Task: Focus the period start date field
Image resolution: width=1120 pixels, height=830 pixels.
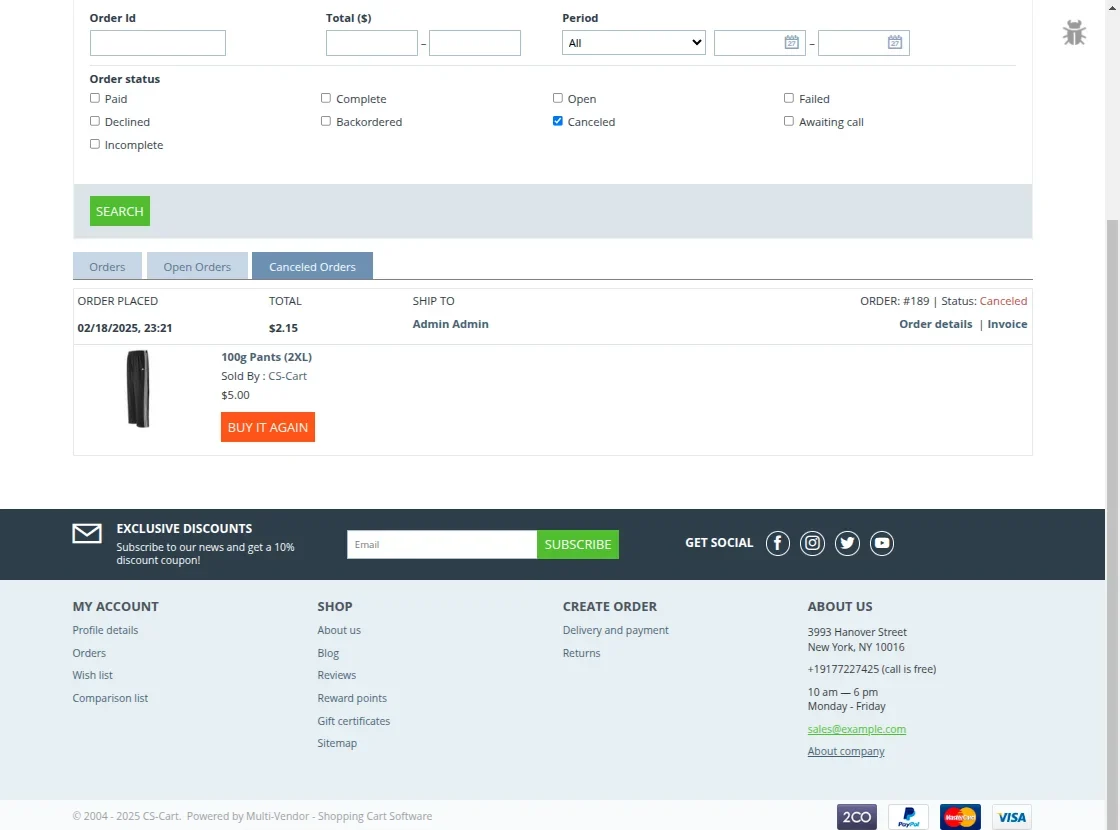Action: (759, 43)
